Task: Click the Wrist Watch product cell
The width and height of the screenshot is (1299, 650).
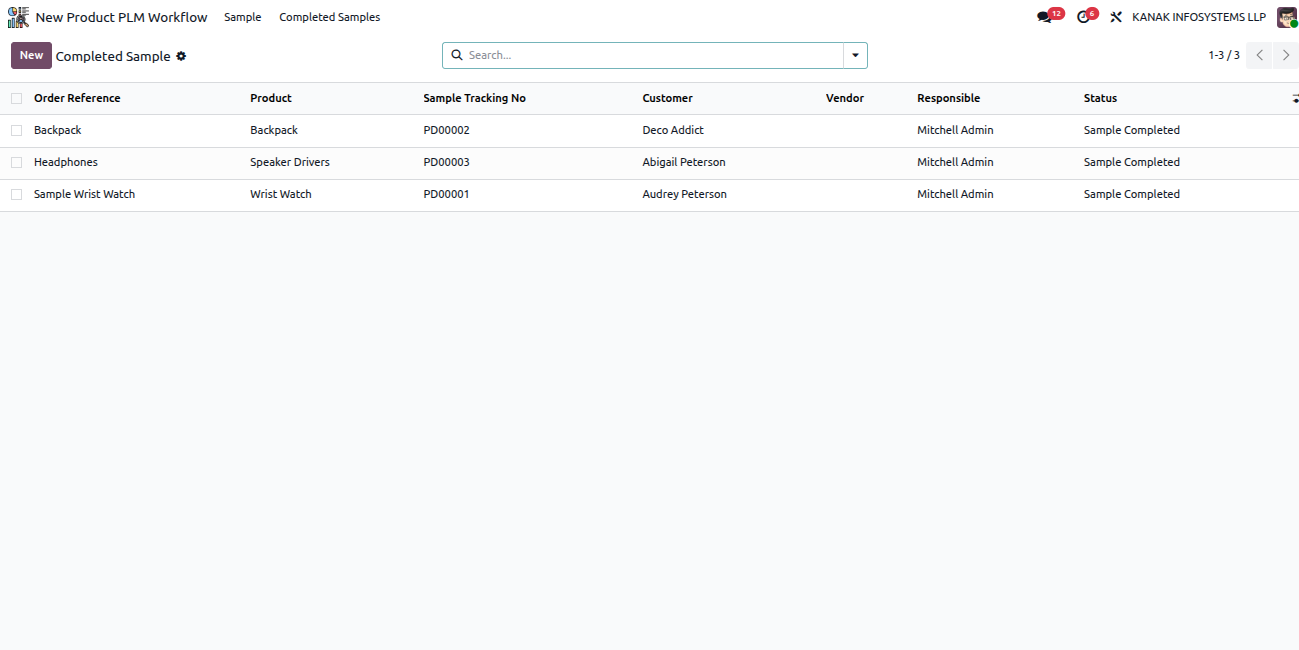Action: pyautogui.click(x=281, y=194)
